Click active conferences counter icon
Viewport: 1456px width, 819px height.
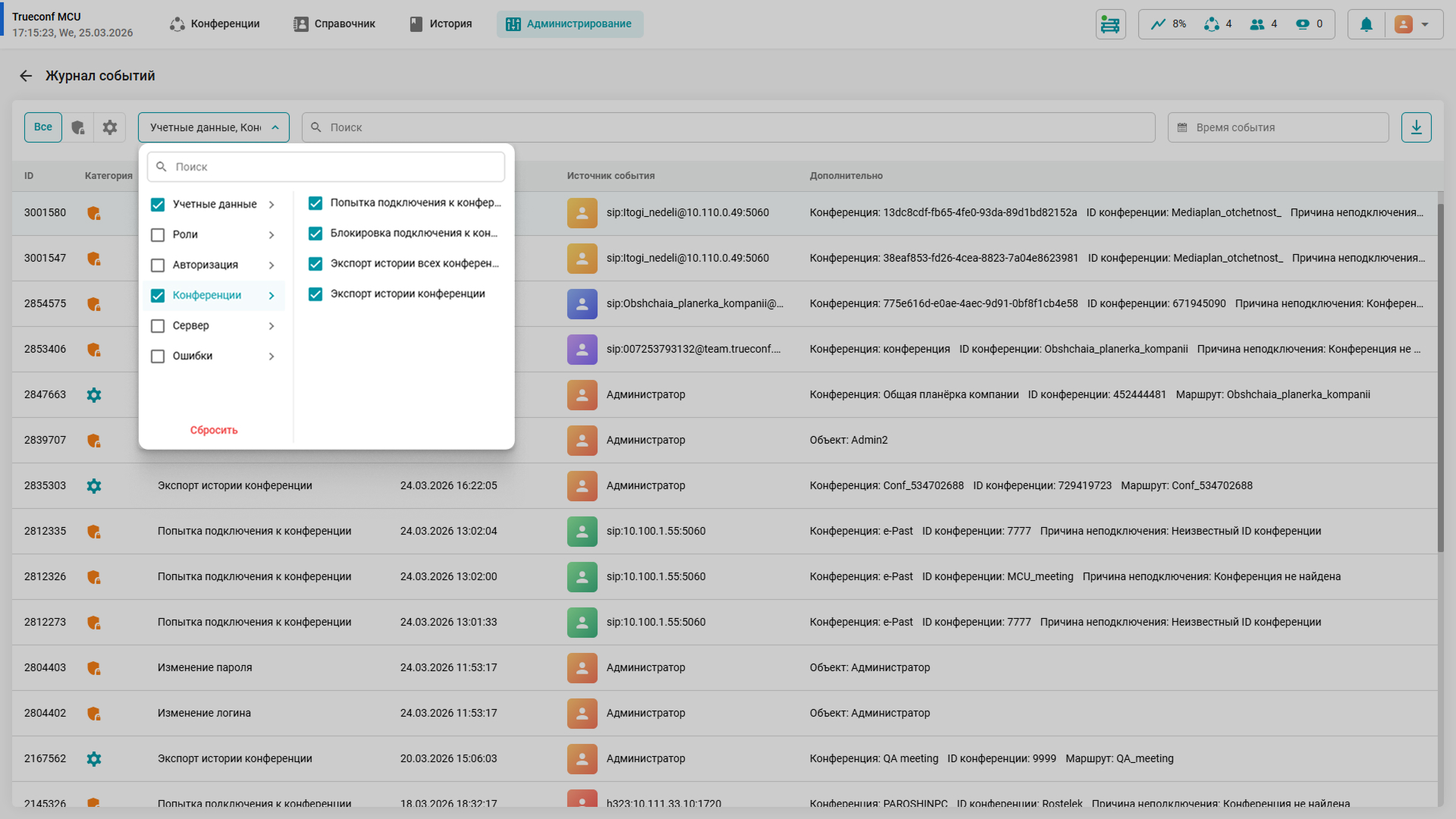pyautogui.click(x=1211, y=24)
